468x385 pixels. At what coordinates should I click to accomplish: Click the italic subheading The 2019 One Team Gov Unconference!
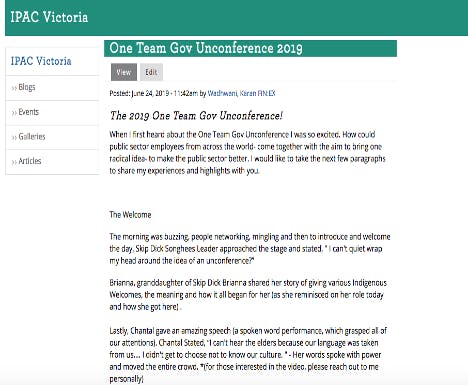(x=196, y=116)
